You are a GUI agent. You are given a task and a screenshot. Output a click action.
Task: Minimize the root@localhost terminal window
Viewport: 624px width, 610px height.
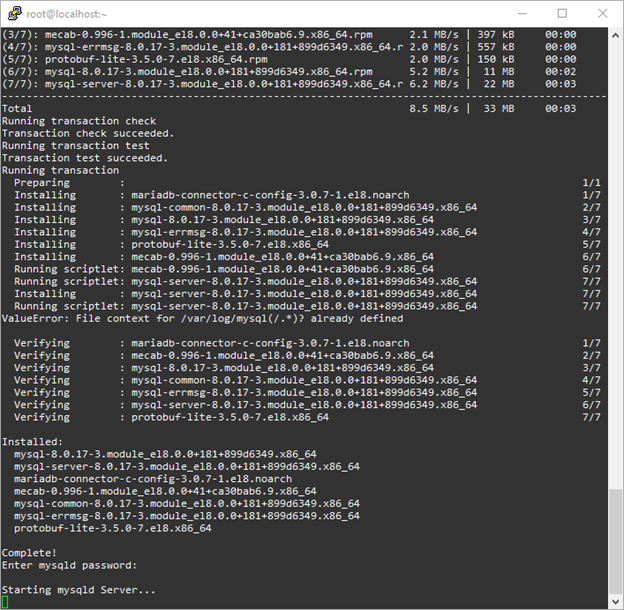click(522, 14)
